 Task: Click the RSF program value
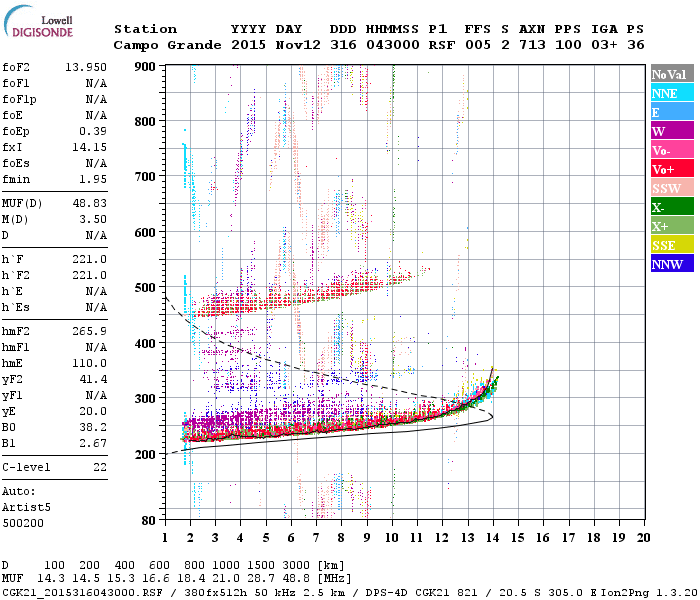click(442, 45)
